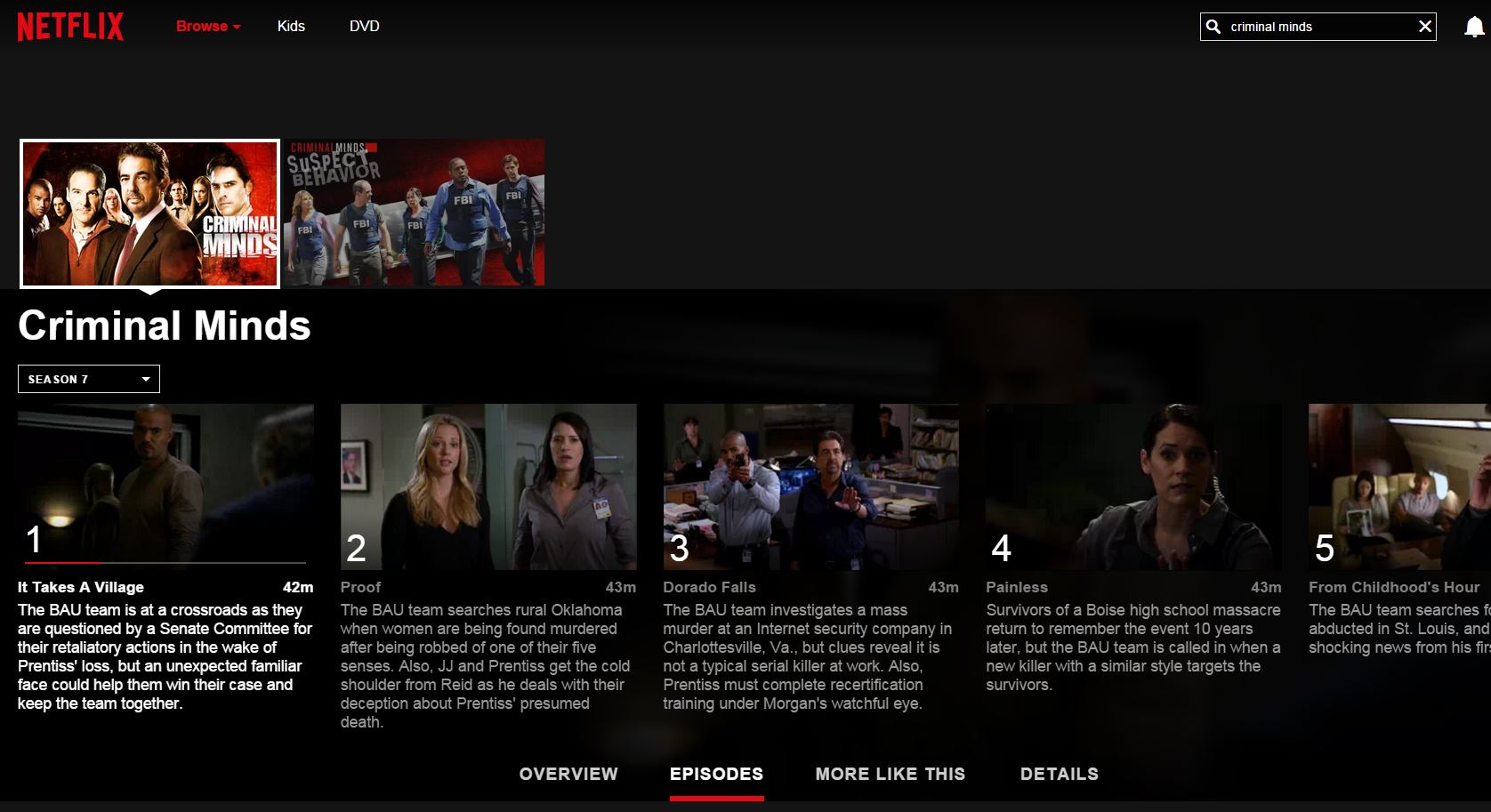Open the Season 7 dropdown

(x=89, y=379)
